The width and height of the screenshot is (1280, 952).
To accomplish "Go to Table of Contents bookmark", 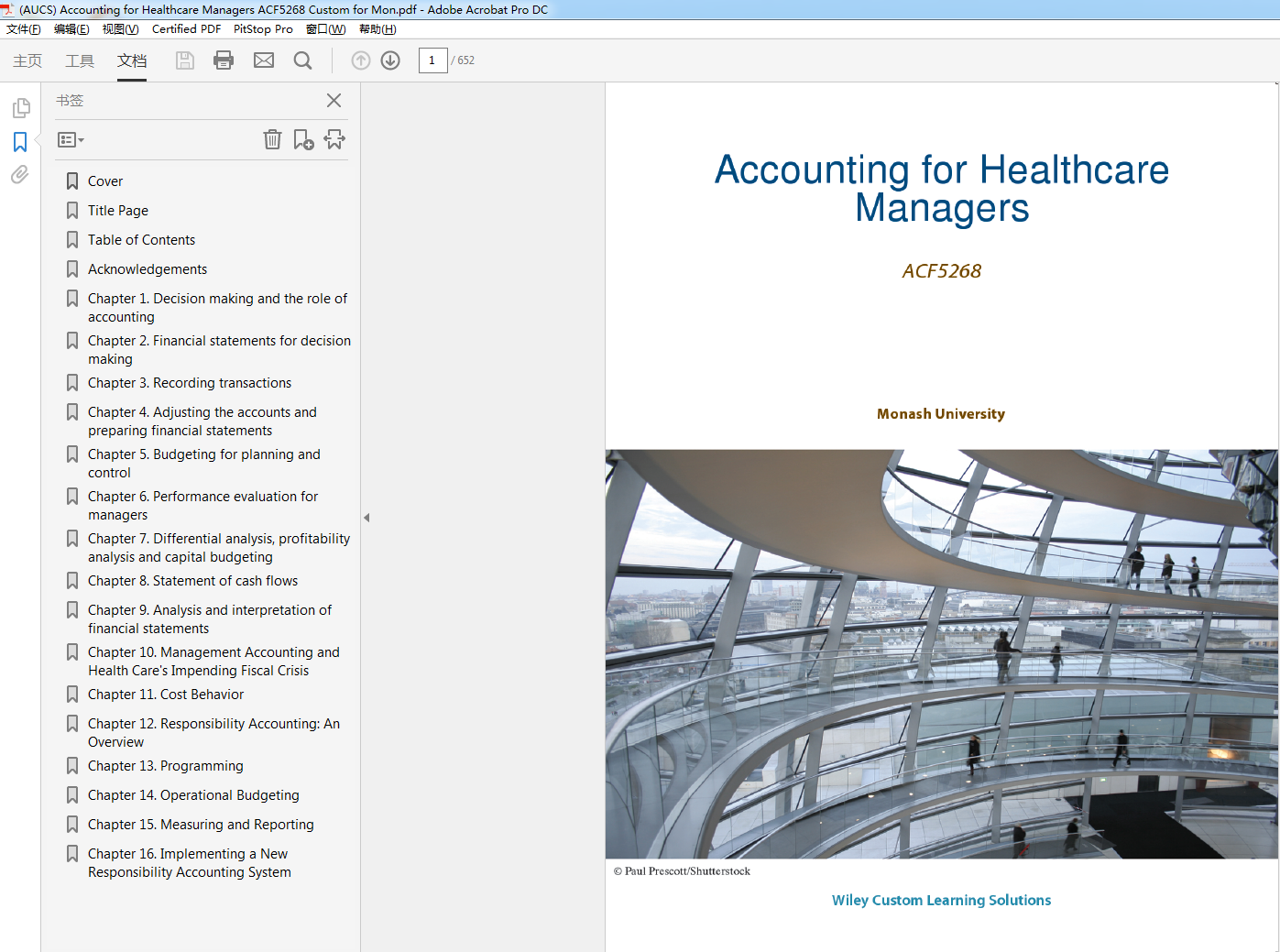I will (x=142, y=240).
